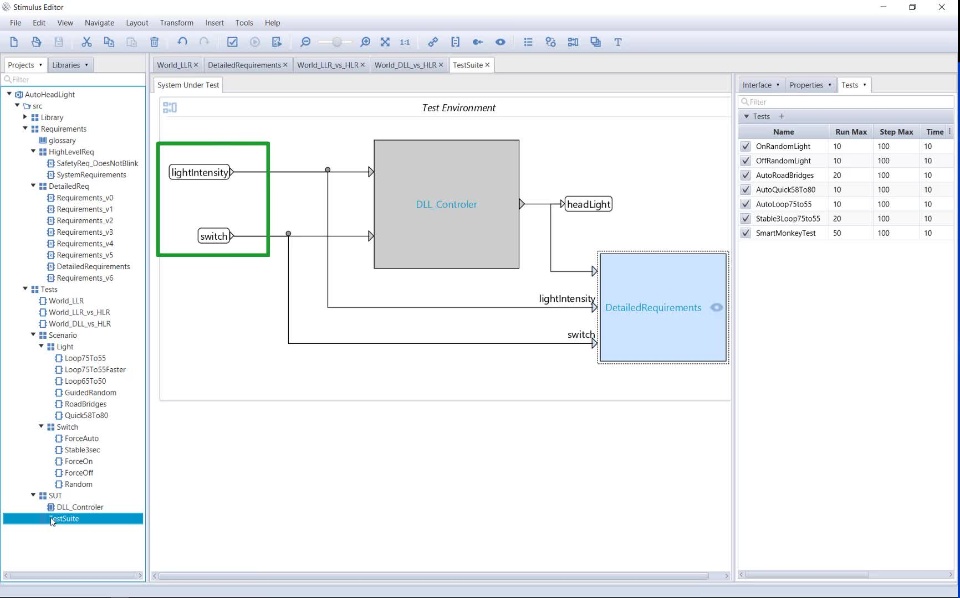
Task: Click the Delete trash icon in toolbar
Action: 154,42
